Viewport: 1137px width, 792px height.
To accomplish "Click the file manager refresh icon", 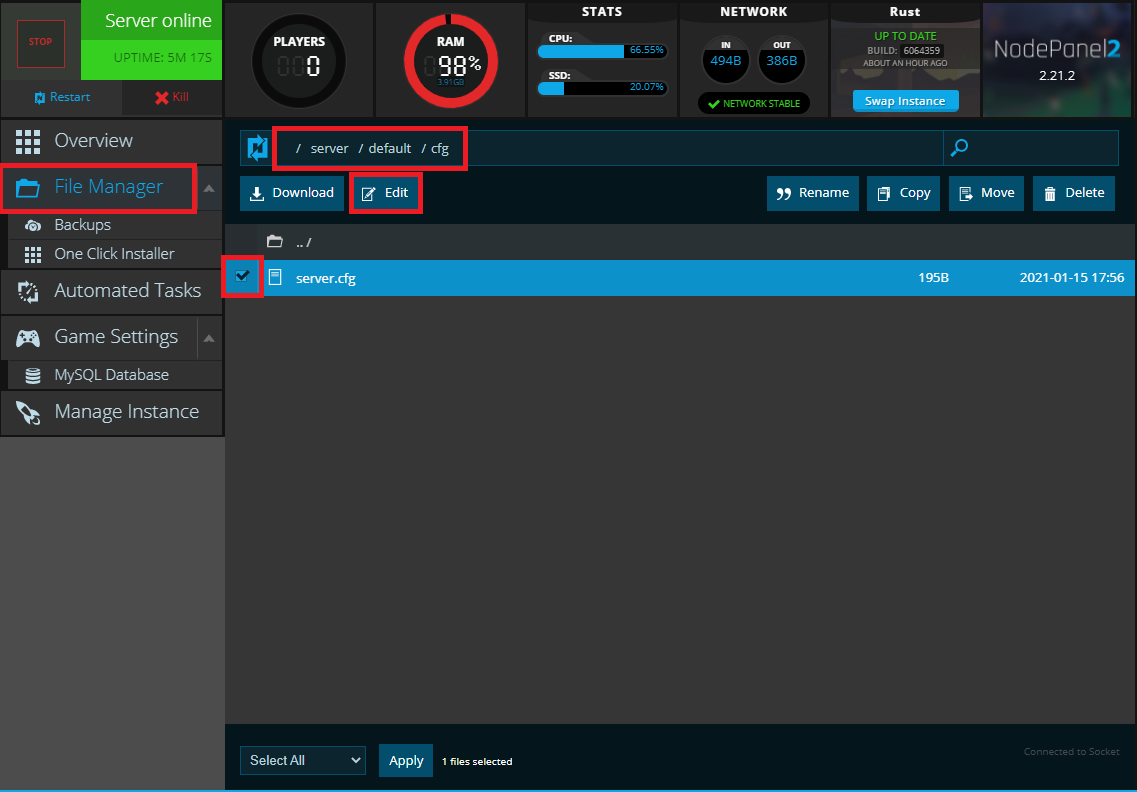I will click(257, 148).
